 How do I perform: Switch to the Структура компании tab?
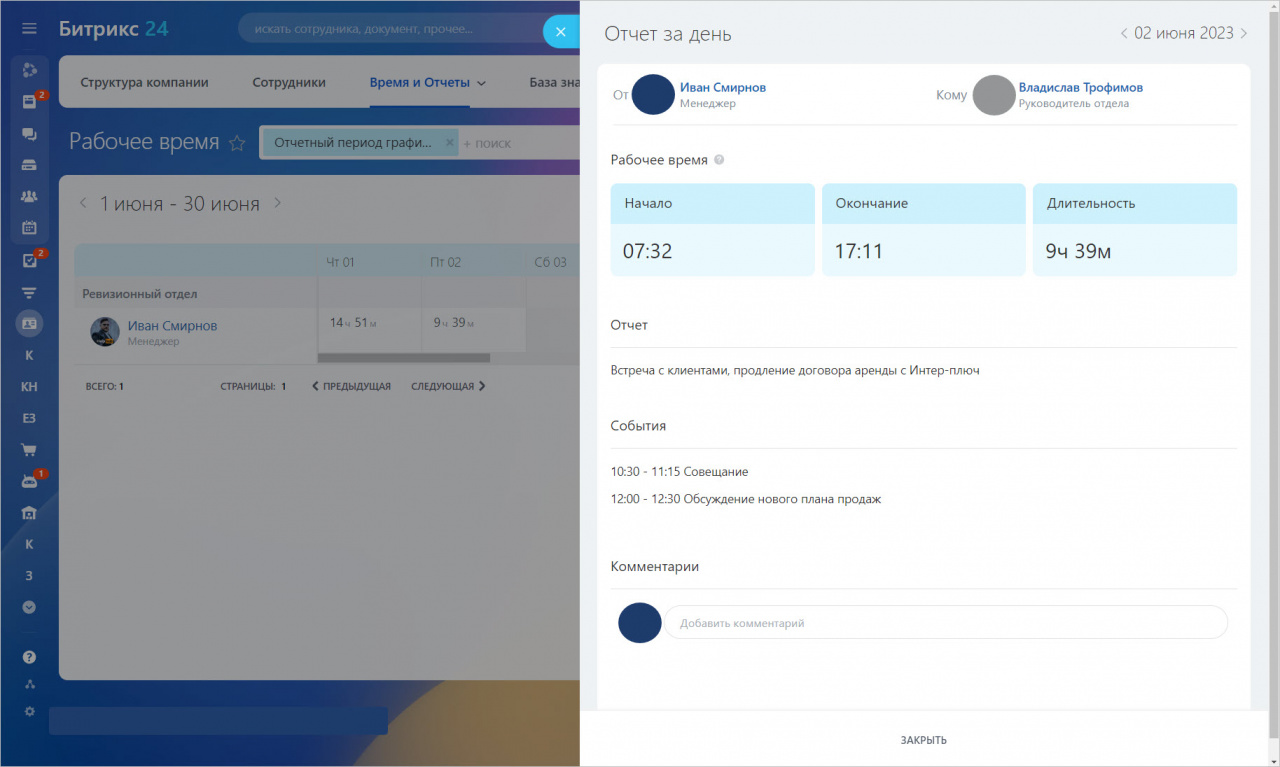point(144,83)
